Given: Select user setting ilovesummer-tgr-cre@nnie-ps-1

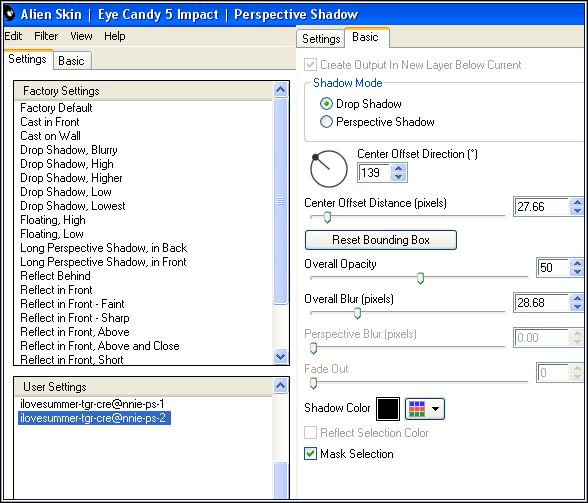Looking at the screenshot, I should [x=92, y=404].
